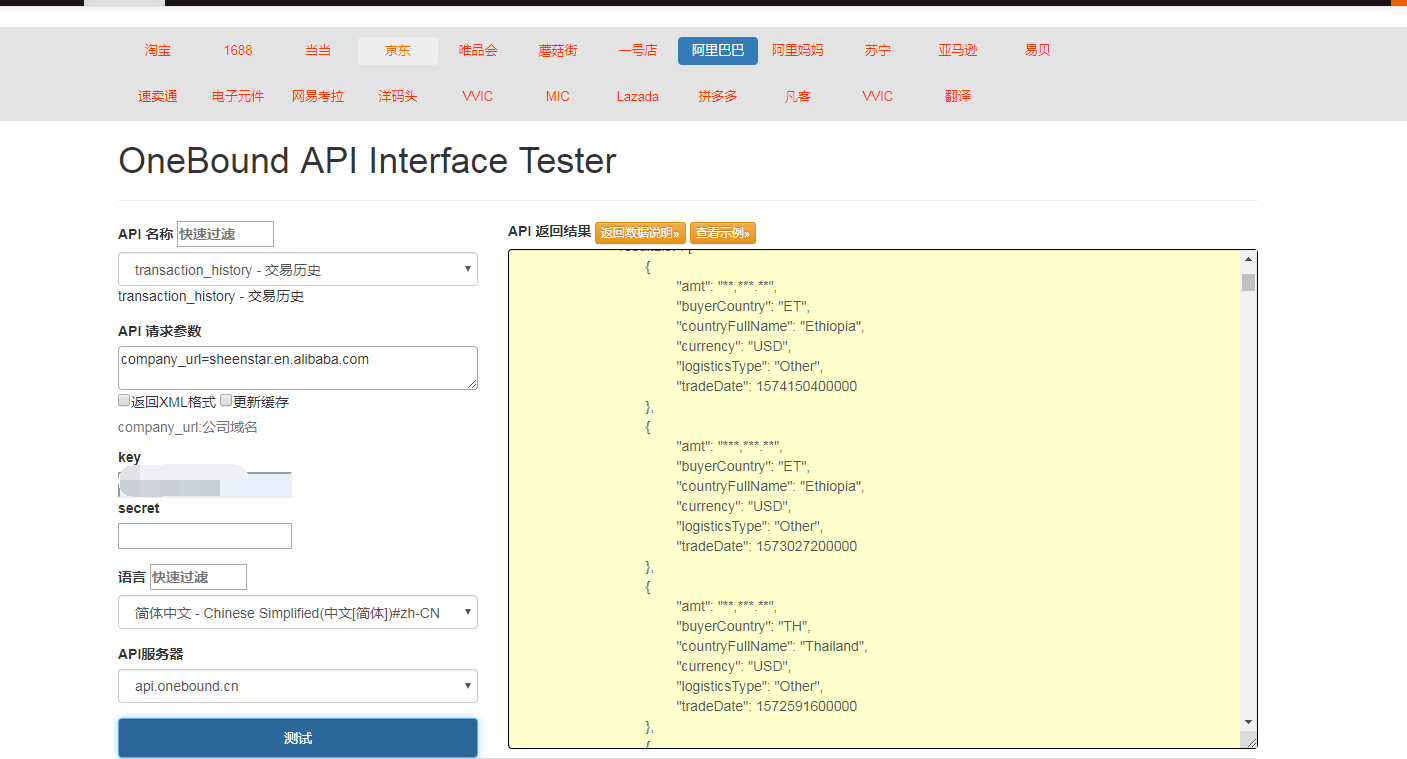This screenshot has height=759, width=1407.
Task: Expand the transaction_history API name dropdown
Action: 298,269
